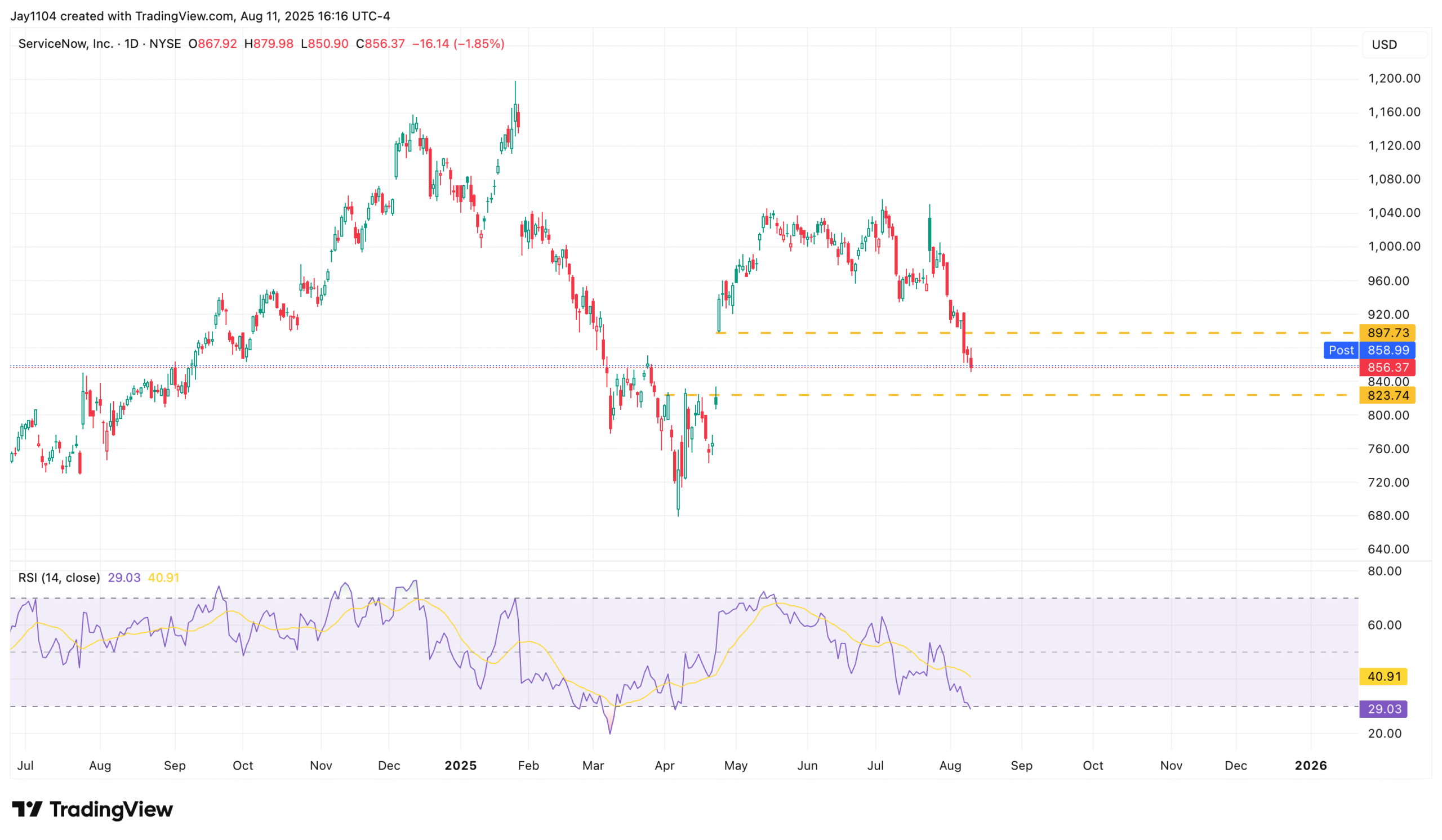Click the 720.00 price axis label

point(1388,482)
